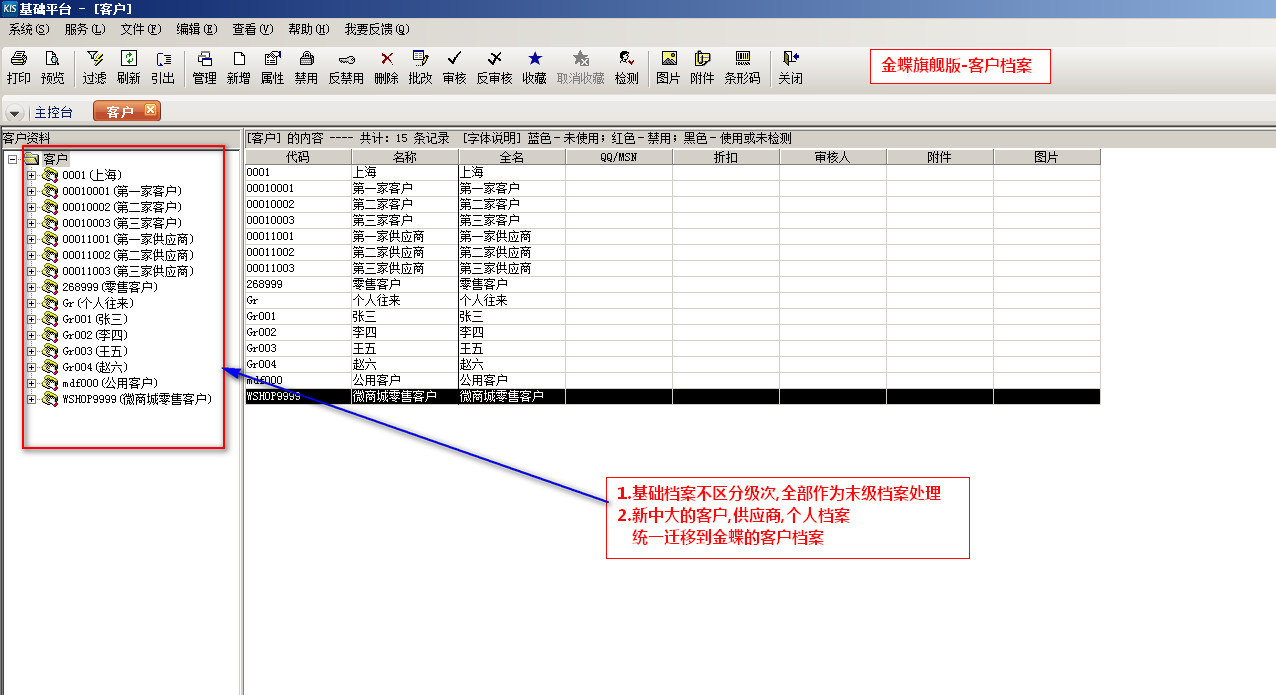The height and width of the screenshot is (695, 1276).
Task: Switch to the 主控台 tab
Action: [53, 113]
